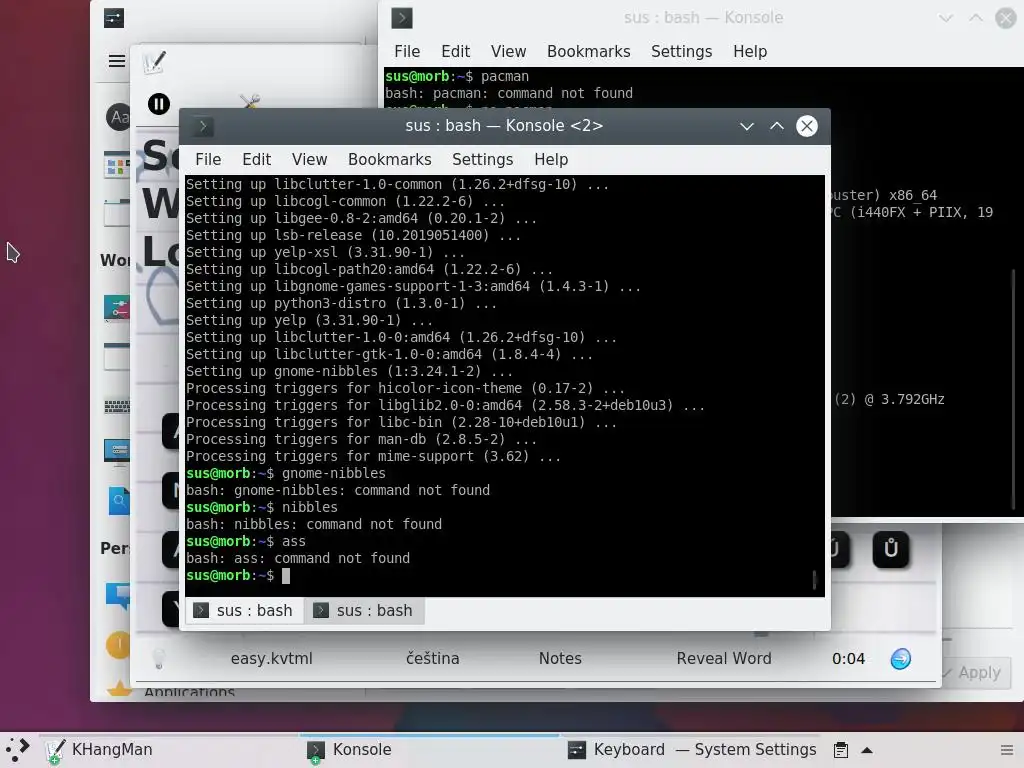Open View menu in background Konsole window
The image size is (1024, 768).
tap(508, 52)
